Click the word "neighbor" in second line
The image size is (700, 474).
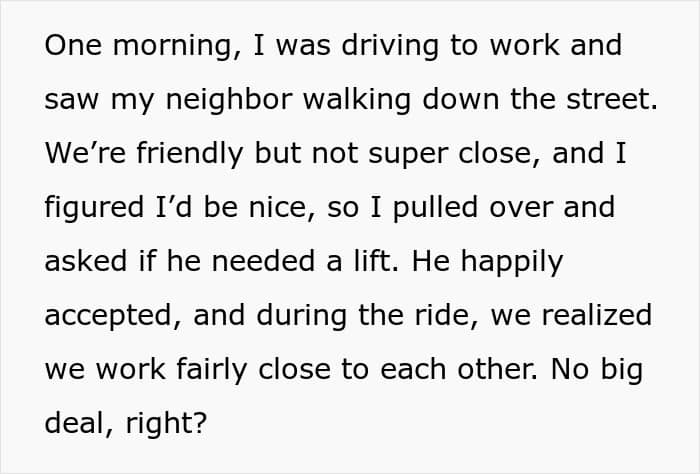(229, 100)
